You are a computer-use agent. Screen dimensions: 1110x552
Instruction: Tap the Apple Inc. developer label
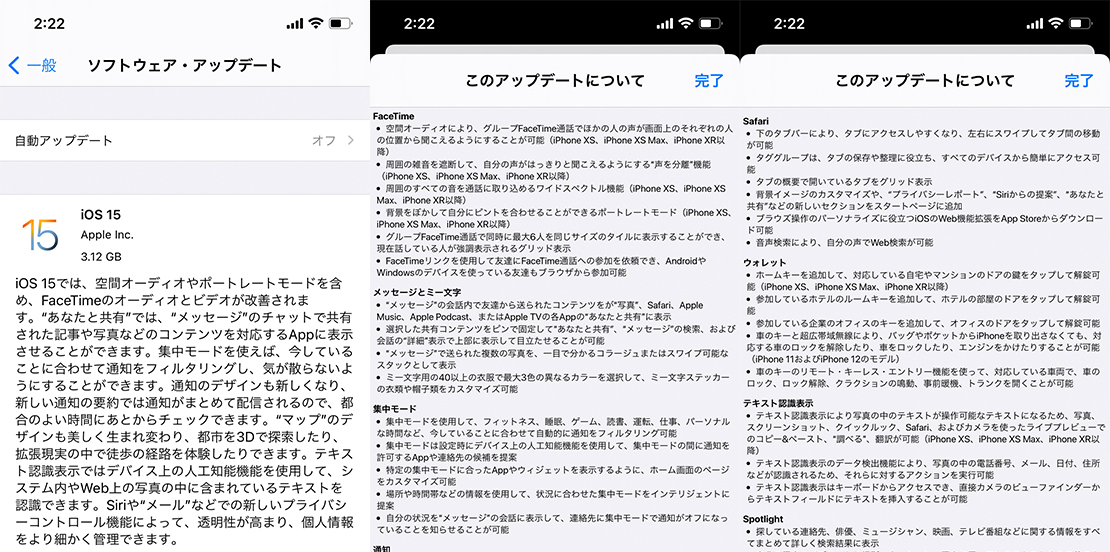pyautogui.click(x=107, y=235)
